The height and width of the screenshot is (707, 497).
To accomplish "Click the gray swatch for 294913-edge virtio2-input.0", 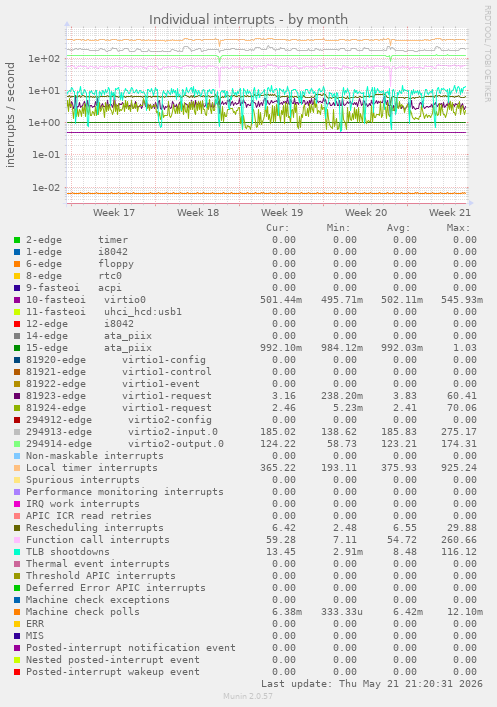I will pyautogui.click(x=17, y=432).
